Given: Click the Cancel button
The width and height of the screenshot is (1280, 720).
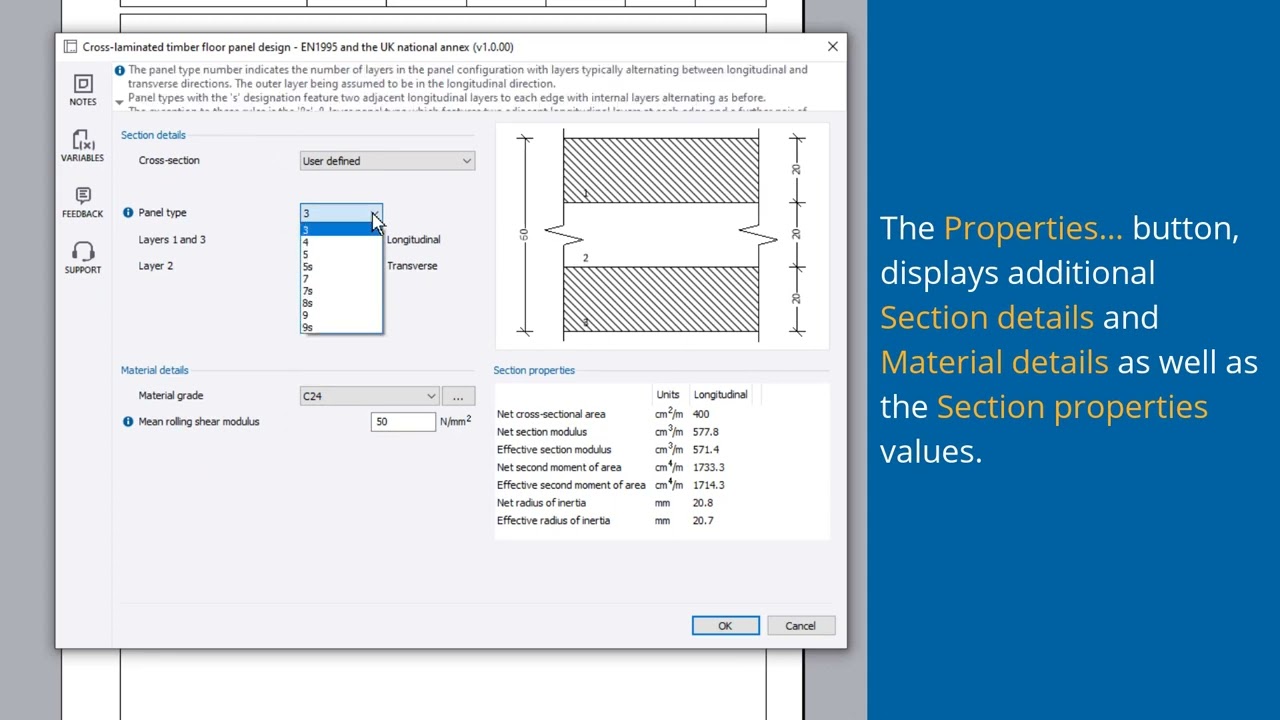Looking at the screenshot, I should [800, 626].
